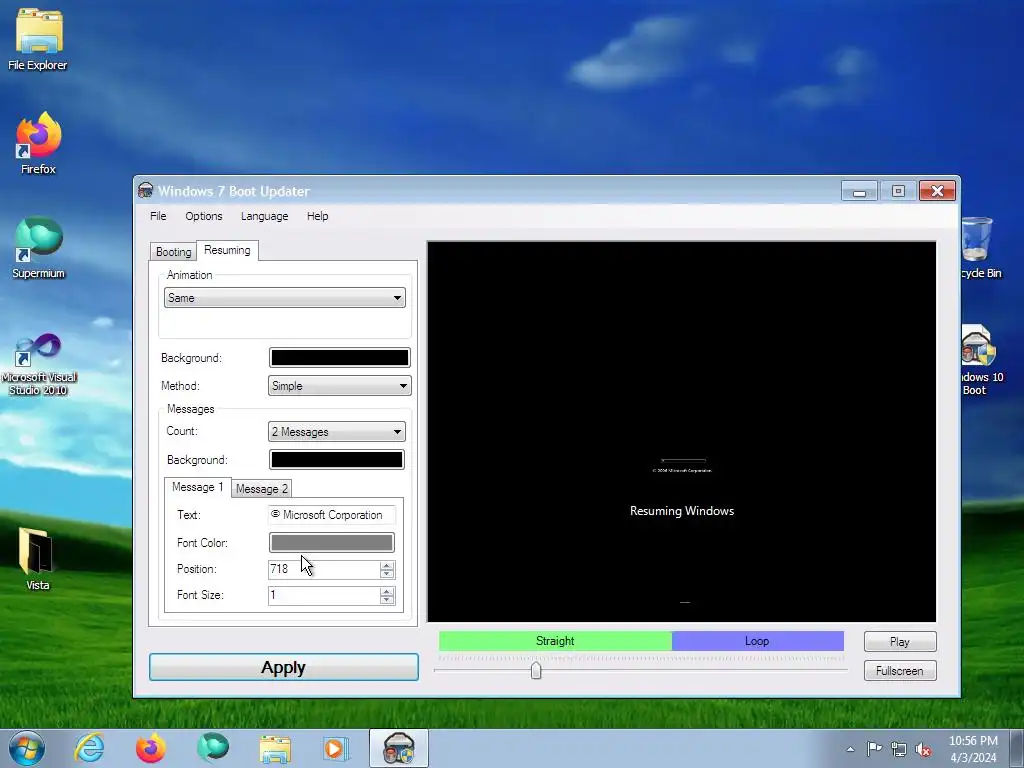Expand the Method 'Simple' dropdown
Image resolution: width=1024 pixels, height=768 pixels.
(x=340, y=386)
